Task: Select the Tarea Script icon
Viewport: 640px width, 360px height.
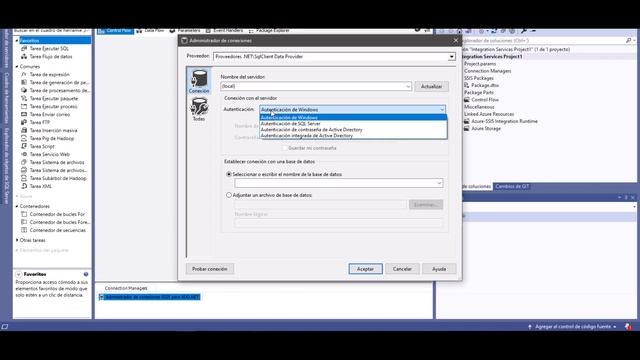Action: [24, 146]
